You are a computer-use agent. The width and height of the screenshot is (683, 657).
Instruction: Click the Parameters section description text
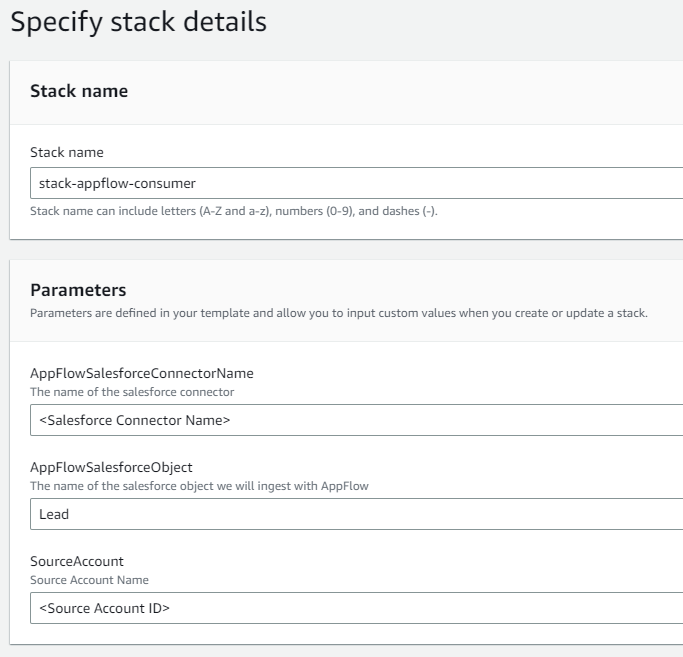pyautogui.click(x=339, y=313)
